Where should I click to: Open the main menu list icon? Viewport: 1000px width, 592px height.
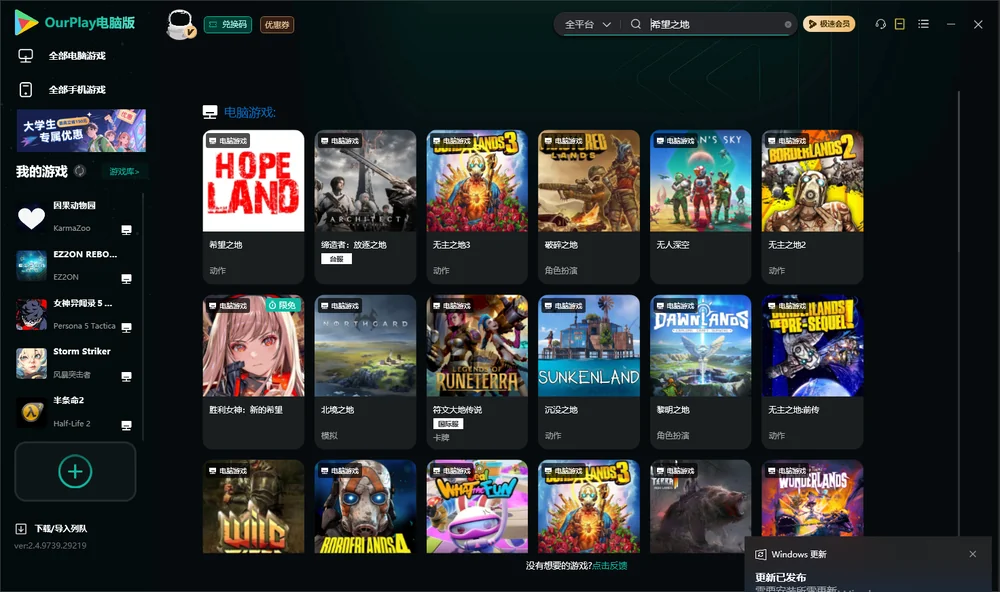click(923, 24)
